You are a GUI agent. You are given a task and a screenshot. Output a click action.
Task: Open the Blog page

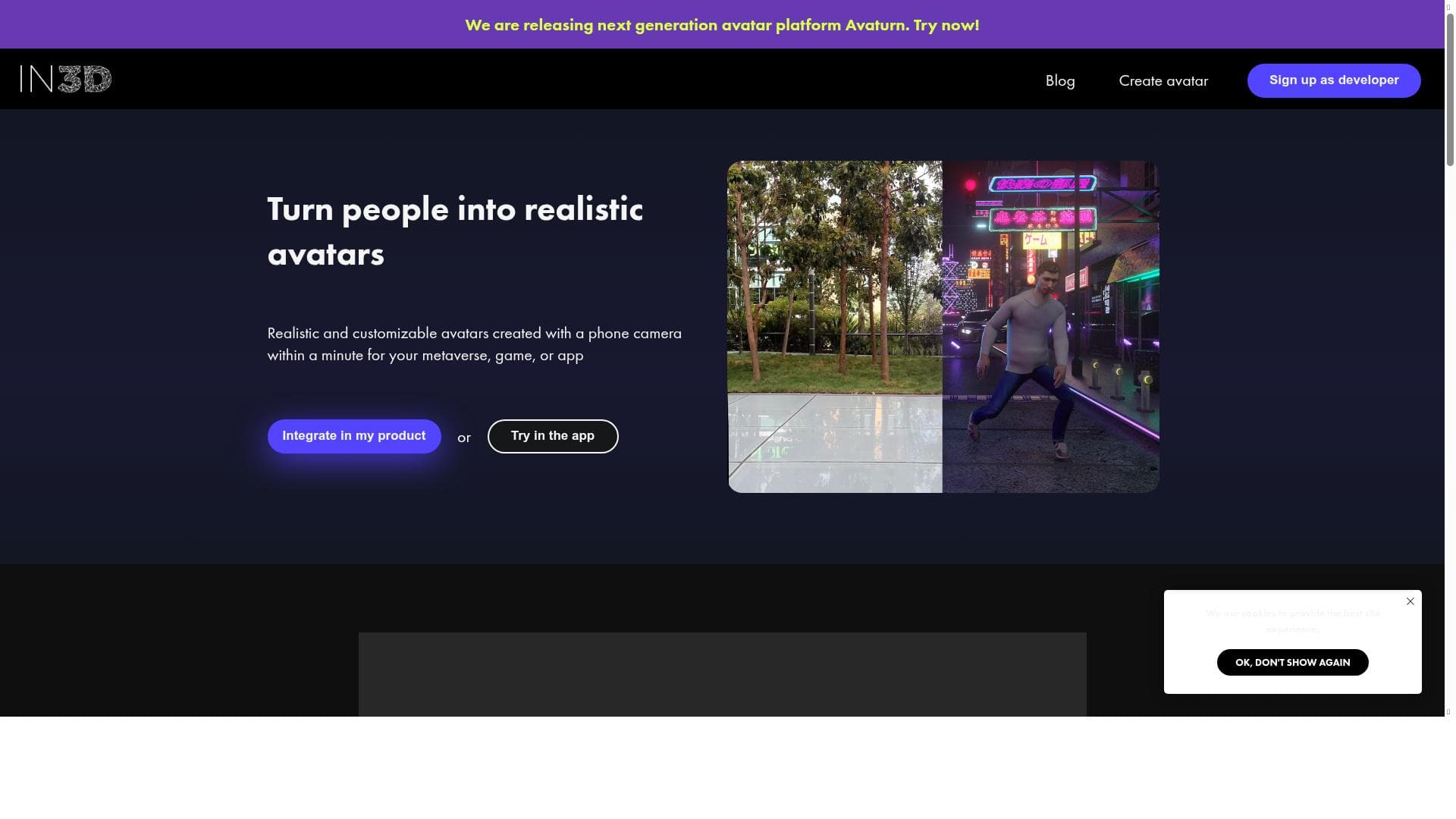click(1059, 80)
